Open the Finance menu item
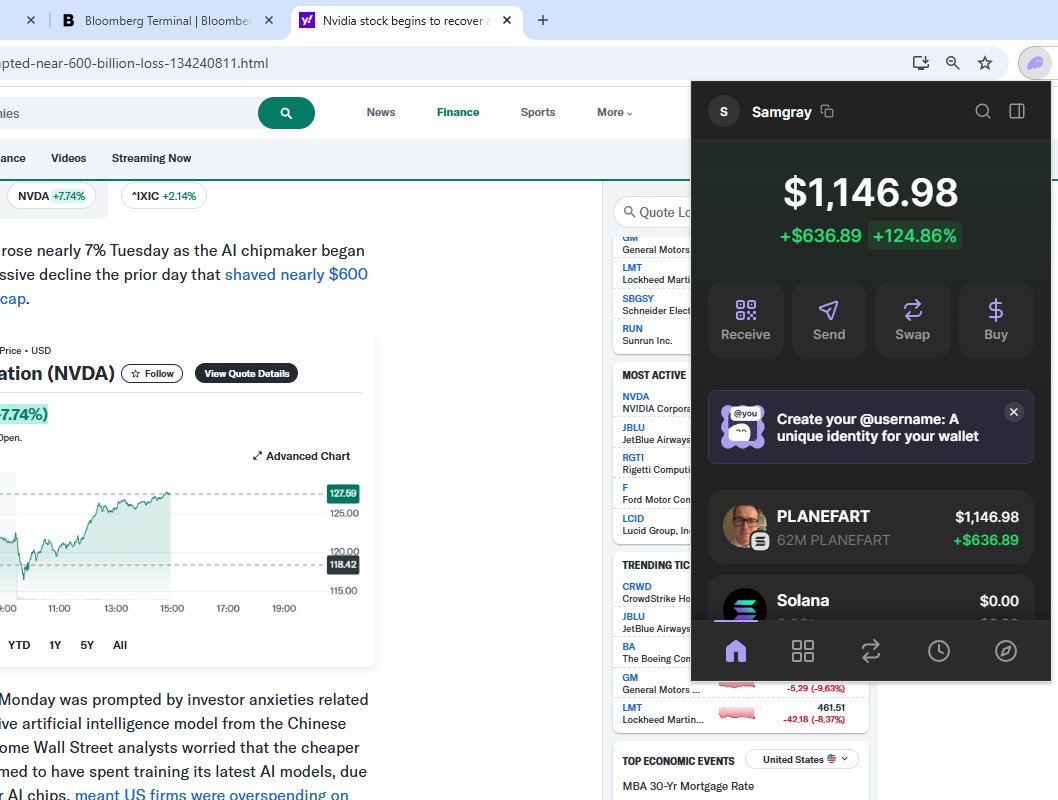Screen dimensions: 1058x800 coord(457,112)
